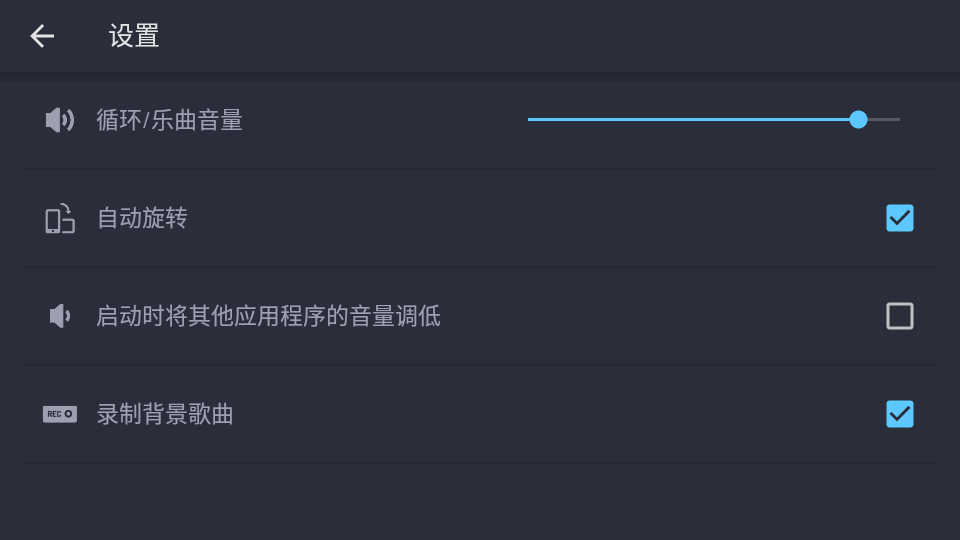Click the speaker icon beside 循环/乐曲音量
The image size is (960, 540).
click(x=60, y=120)
